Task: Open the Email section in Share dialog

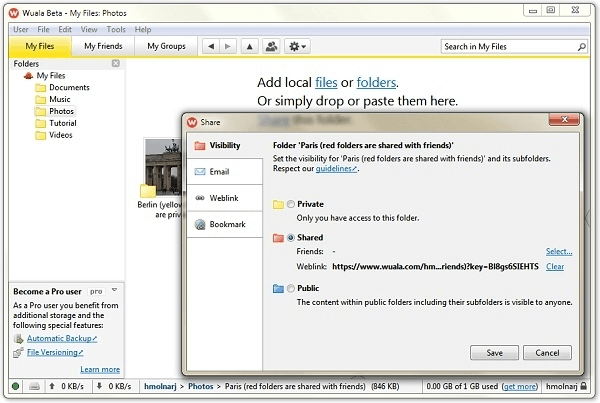Action: pyautogui.click(x=219, y=172)
